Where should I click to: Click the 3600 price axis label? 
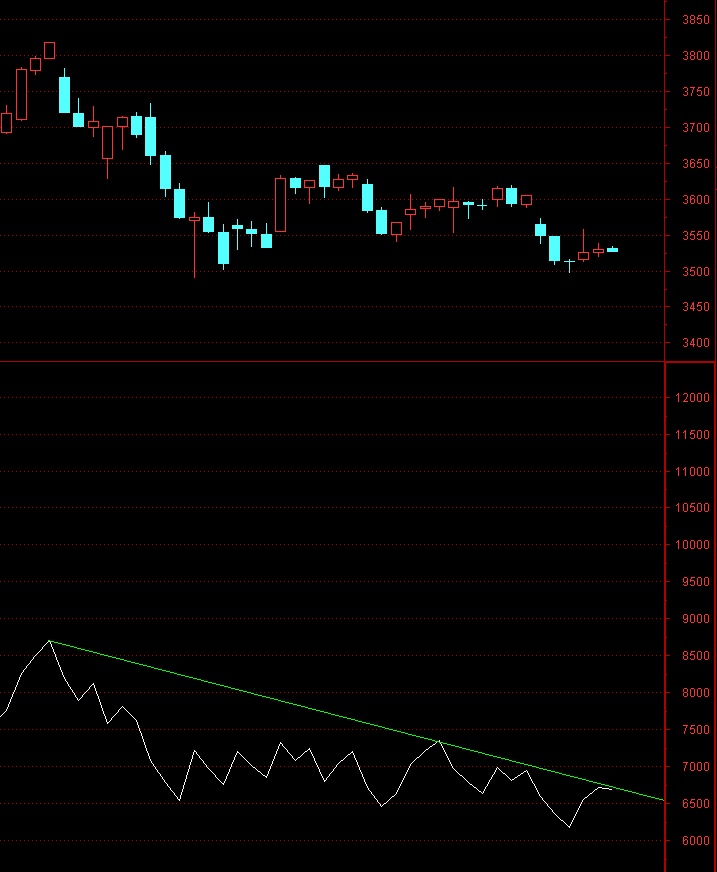696,200
